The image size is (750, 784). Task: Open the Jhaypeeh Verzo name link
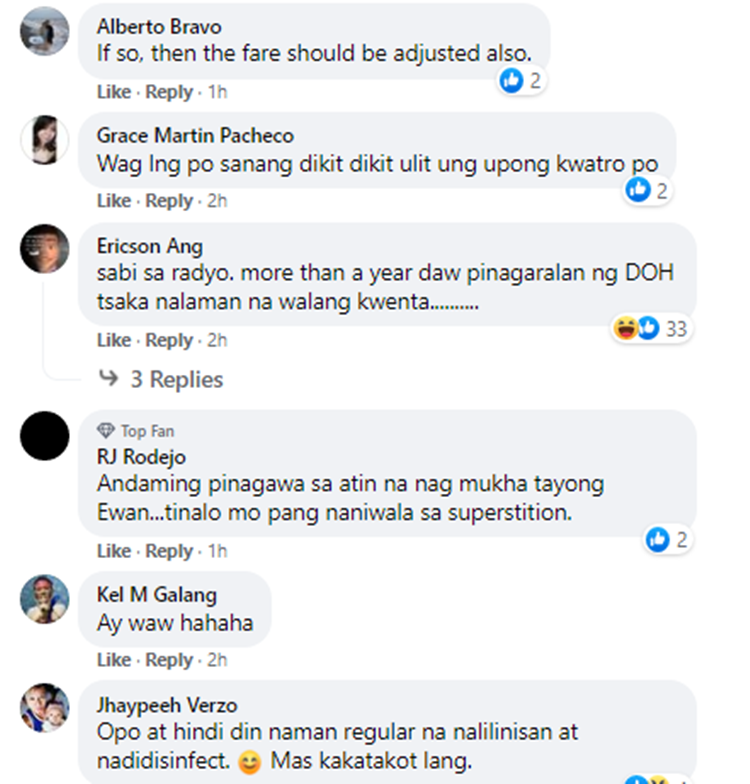[x=167, y=706]
